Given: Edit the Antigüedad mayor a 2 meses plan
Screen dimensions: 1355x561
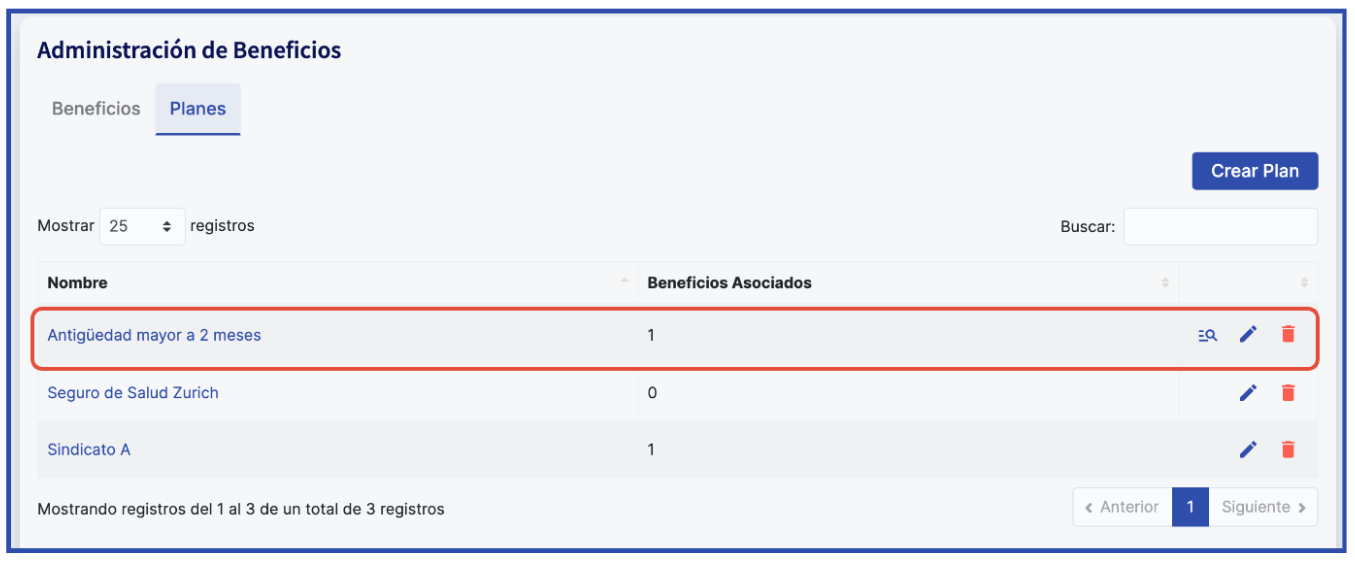Looking at the screenshot, I should 1248,335.
